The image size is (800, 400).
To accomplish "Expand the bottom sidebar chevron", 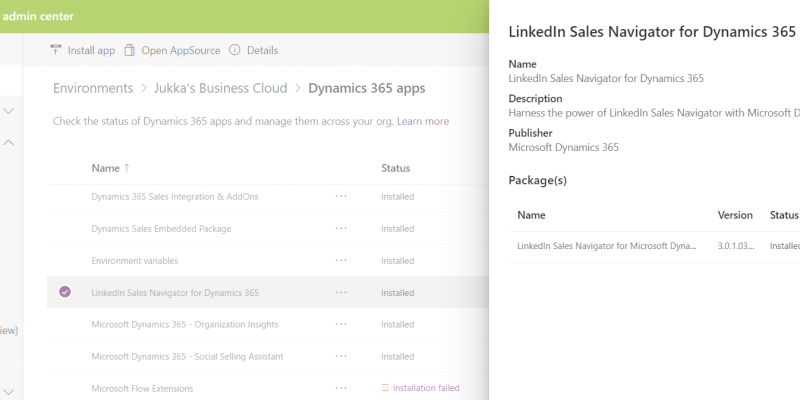I will (x=9, y=392).
